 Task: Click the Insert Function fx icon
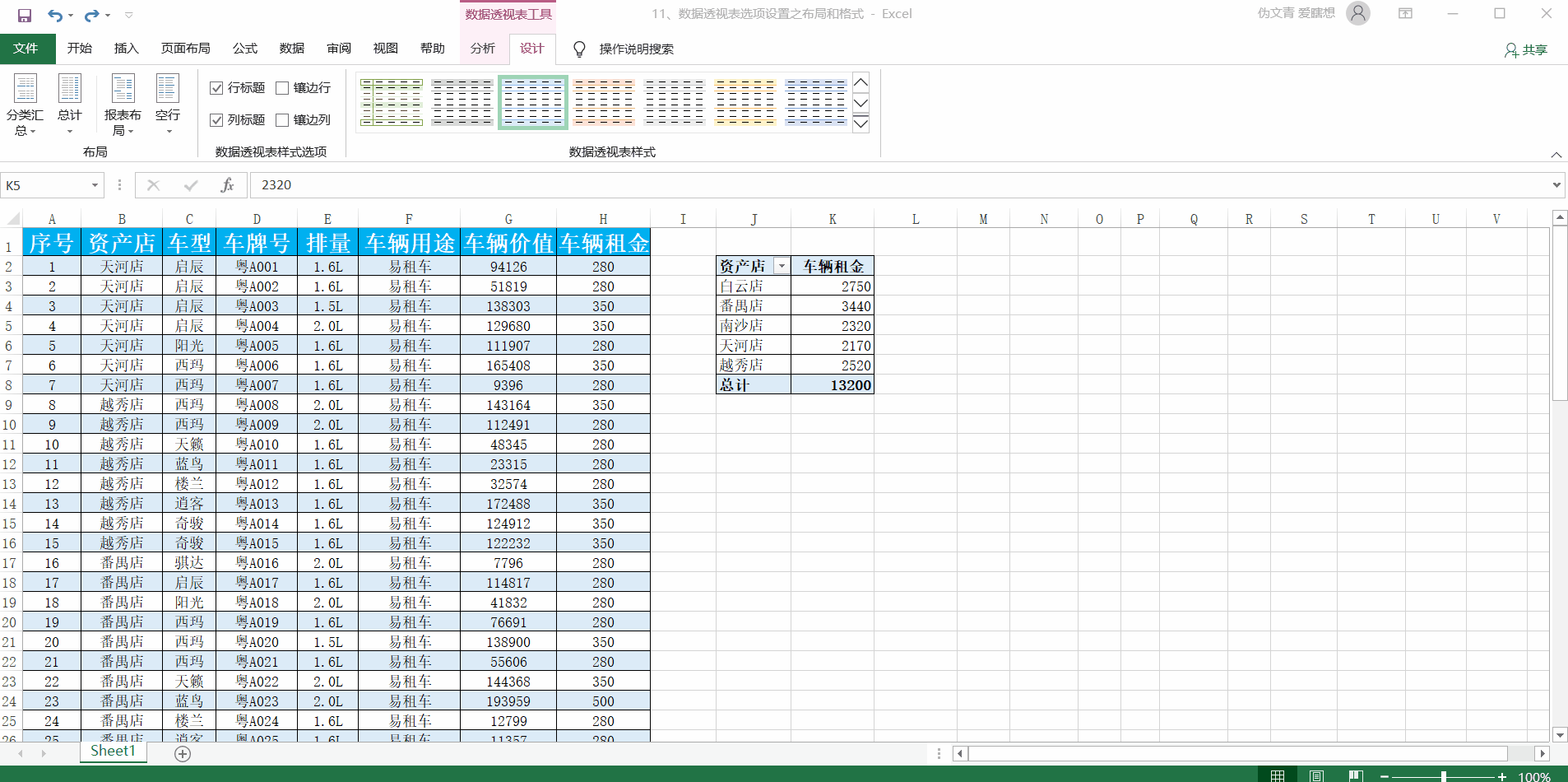pyautogui.click(x=228, y=185)
